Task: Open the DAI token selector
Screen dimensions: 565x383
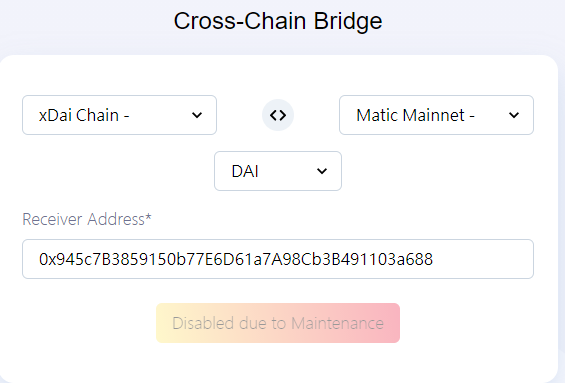Action: tap(278, 171)
